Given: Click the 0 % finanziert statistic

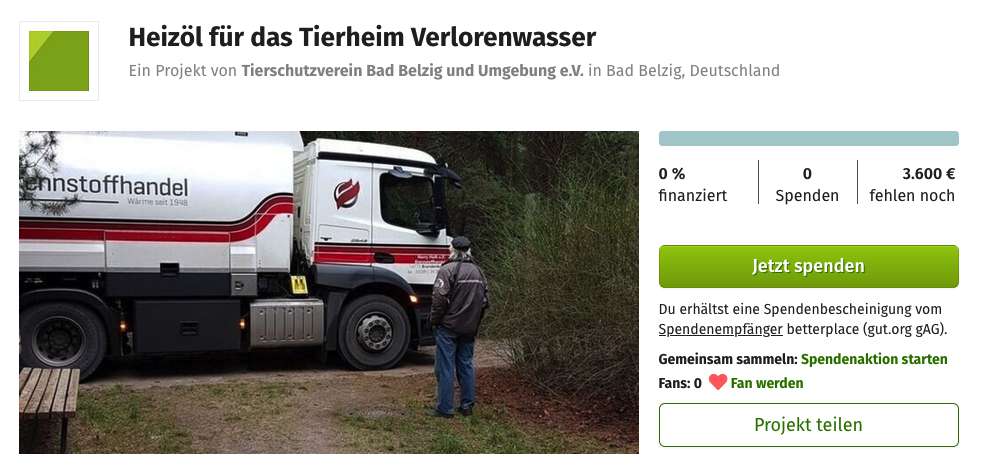Looking at the screenshot, I should (693, 185).
